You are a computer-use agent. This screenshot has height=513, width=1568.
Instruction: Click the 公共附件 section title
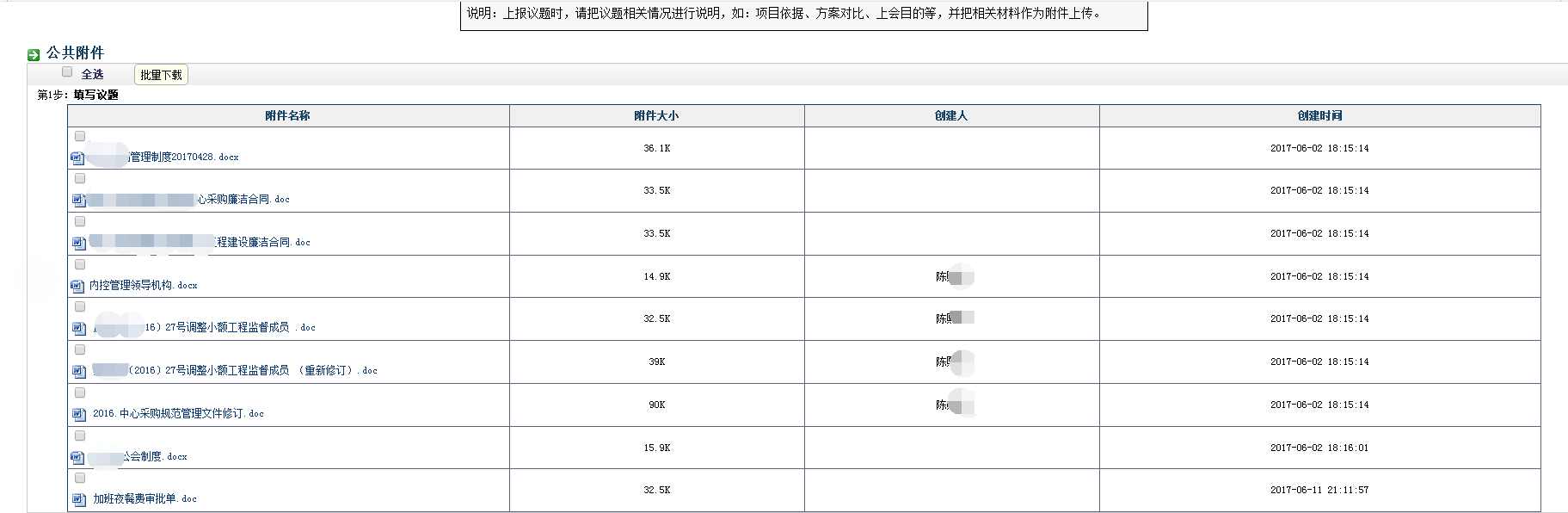pos(75,53)
